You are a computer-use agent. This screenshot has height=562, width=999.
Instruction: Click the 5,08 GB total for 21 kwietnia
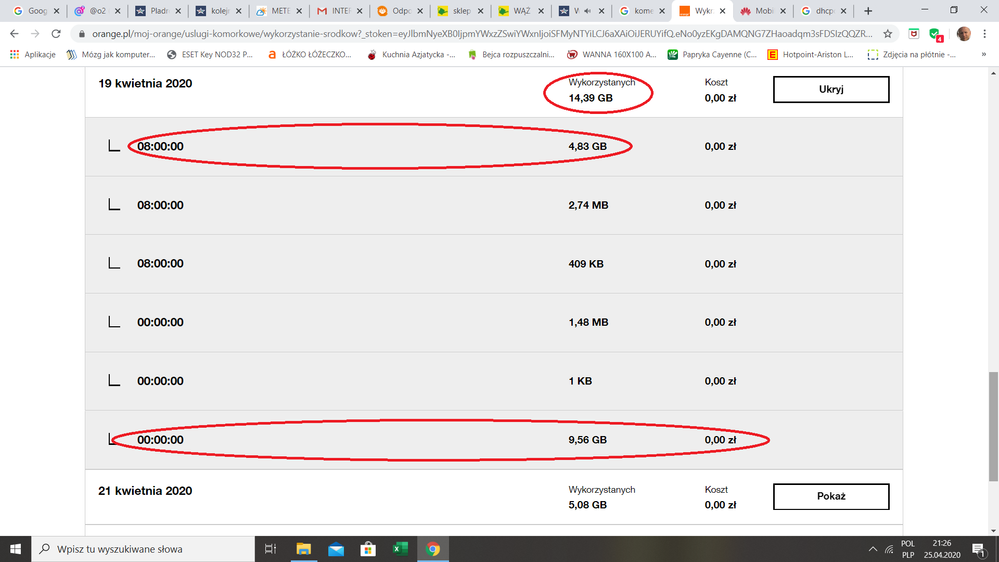(587, 505)
